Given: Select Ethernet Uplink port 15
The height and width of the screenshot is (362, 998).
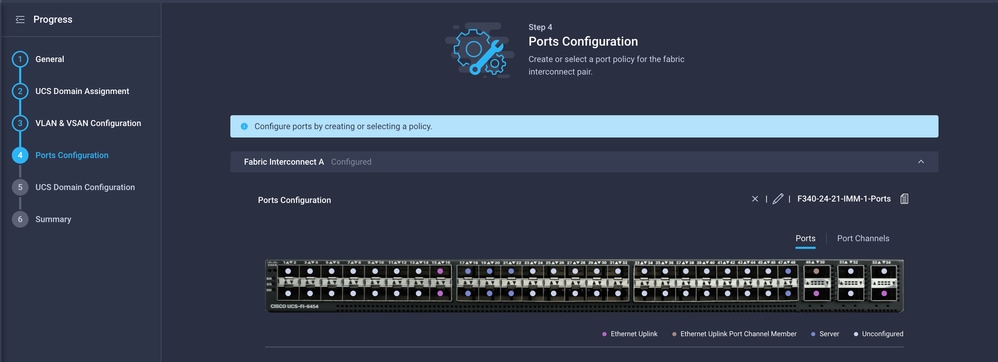Looking at the screenshot, I should [x=440, y=271].
